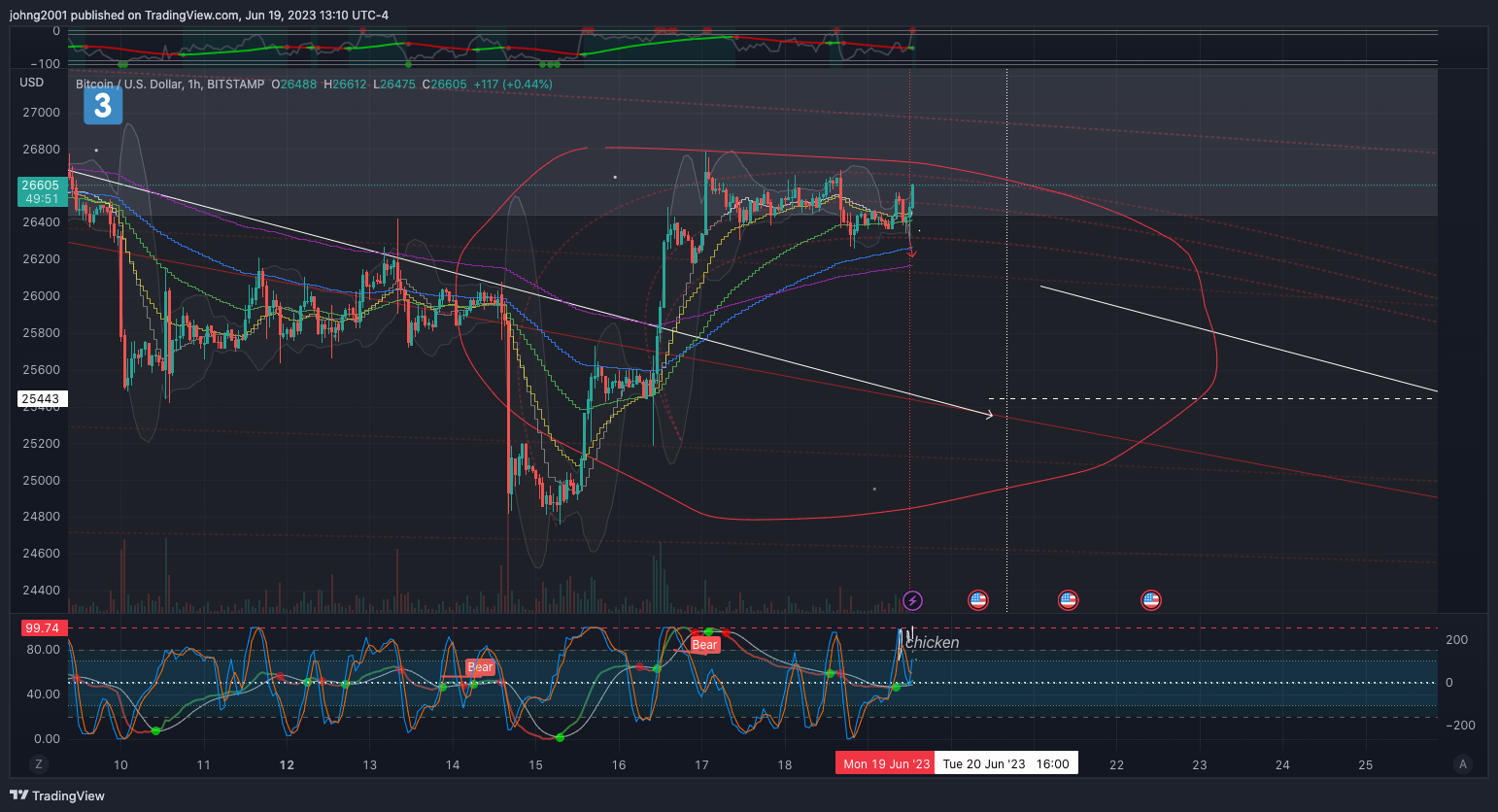Toggle the A auto-scale button
This screenshot has width=1498, height=812.
[1463, 764]
